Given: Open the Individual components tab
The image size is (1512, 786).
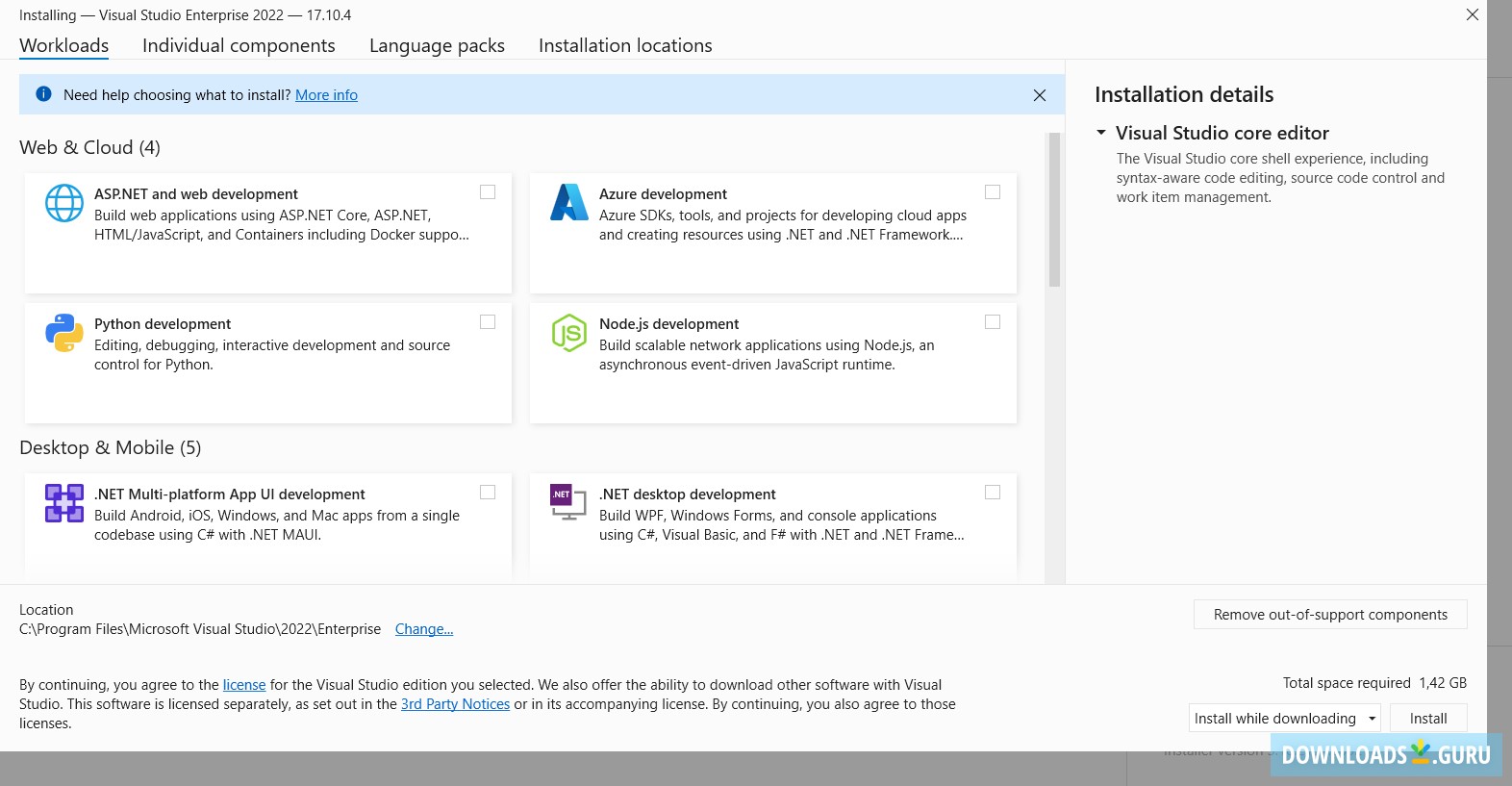Looking at the screenshot, I should 239,45.
